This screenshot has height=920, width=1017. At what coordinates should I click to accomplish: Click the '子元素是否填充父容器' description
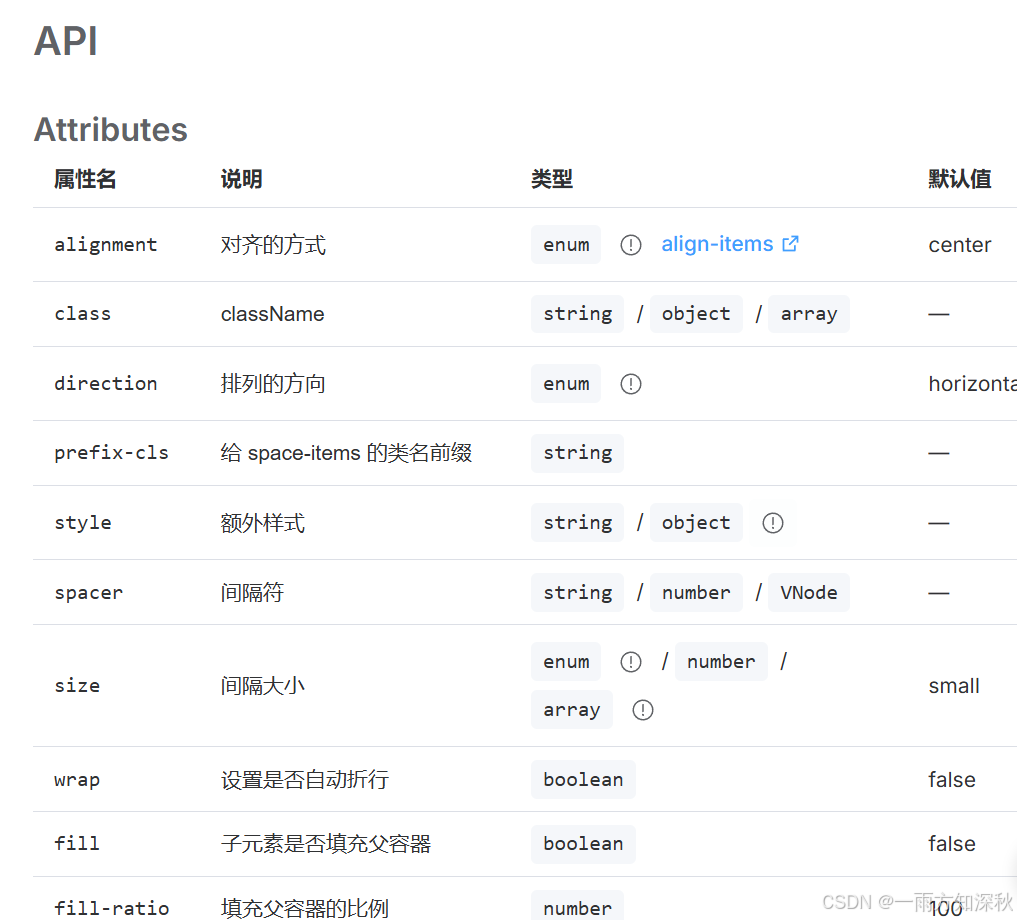[x=326, y=843]
